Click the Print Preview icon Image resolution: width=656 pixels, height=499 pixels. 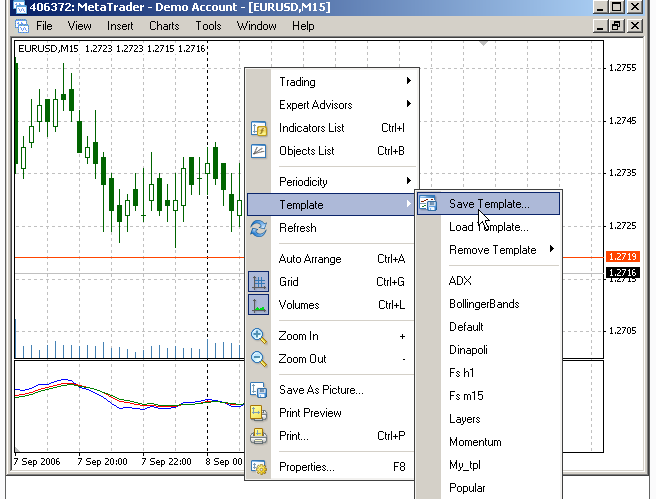coord(259,413)
